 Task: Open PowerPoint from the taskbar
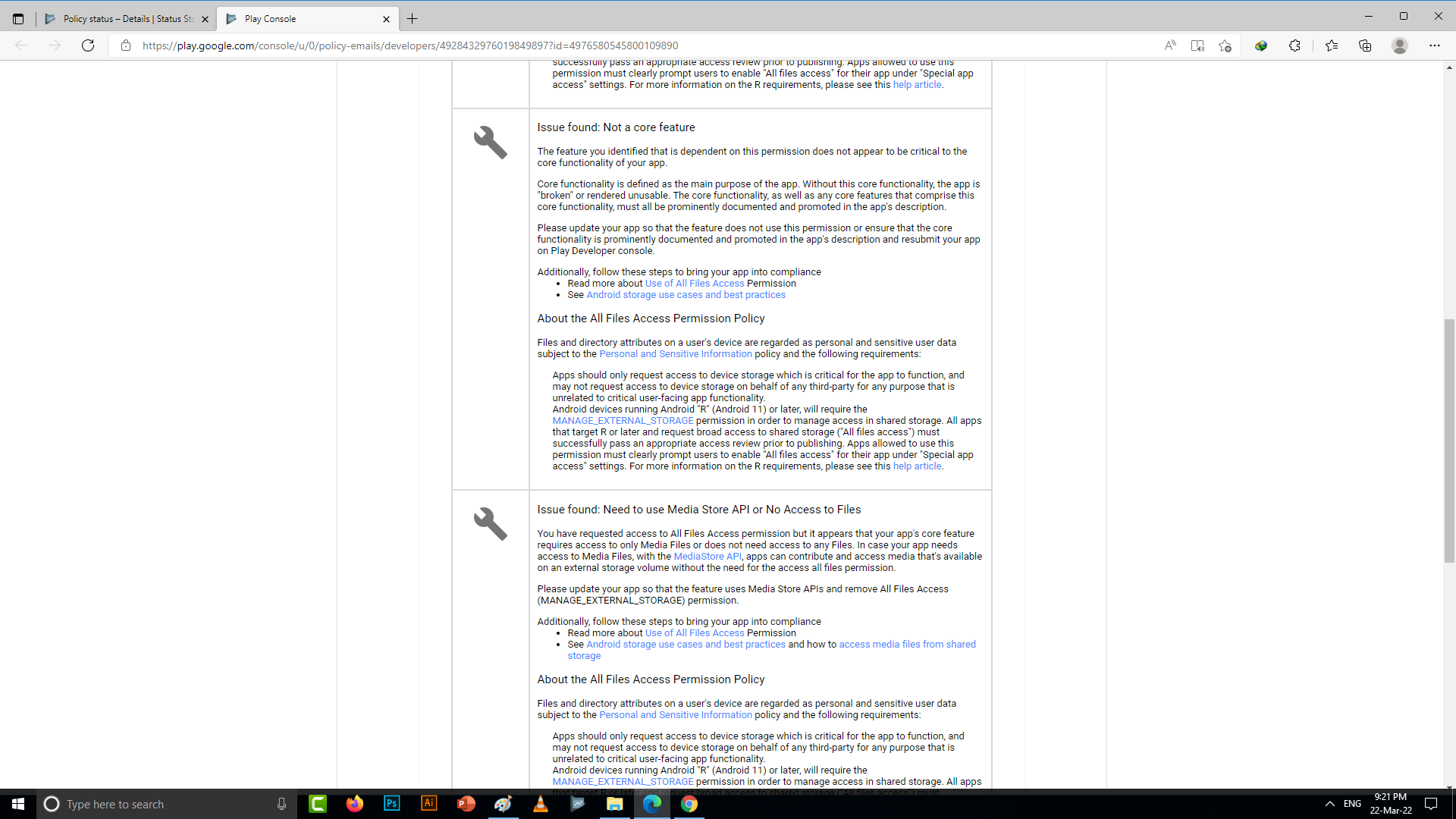point(466,804)
